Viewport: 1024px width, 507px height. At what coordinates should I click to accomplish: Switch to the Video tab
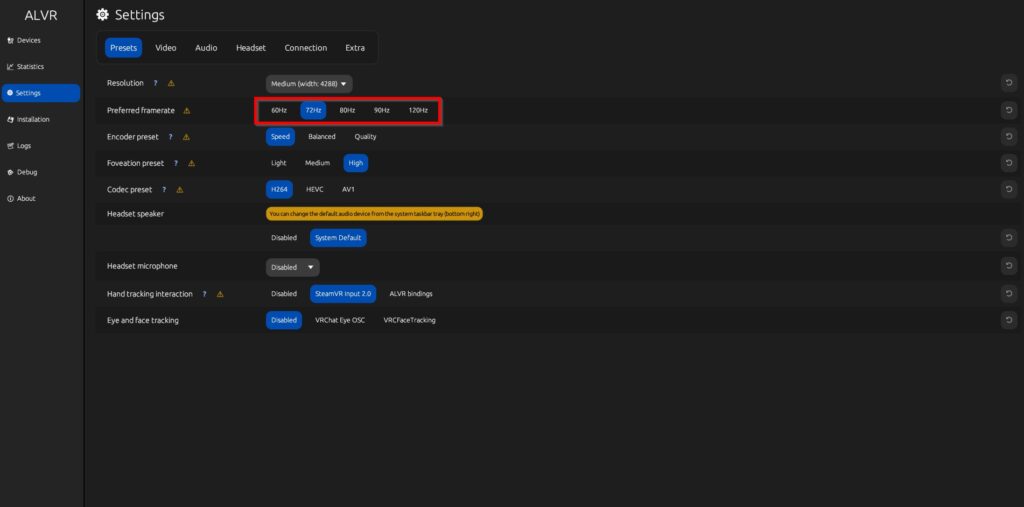pos(166,48)
